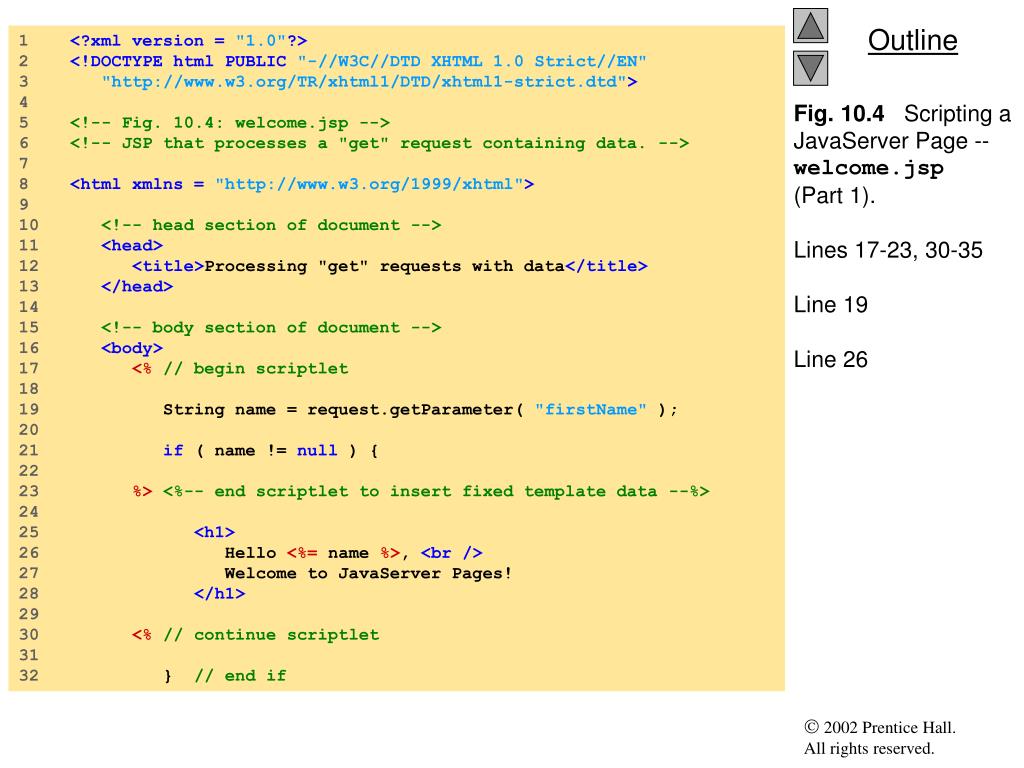Viewport: 1024px width, 768px height.
Task: Click the '© 2002 Prentice Hall.' copyright text
Action: (880, 728)
